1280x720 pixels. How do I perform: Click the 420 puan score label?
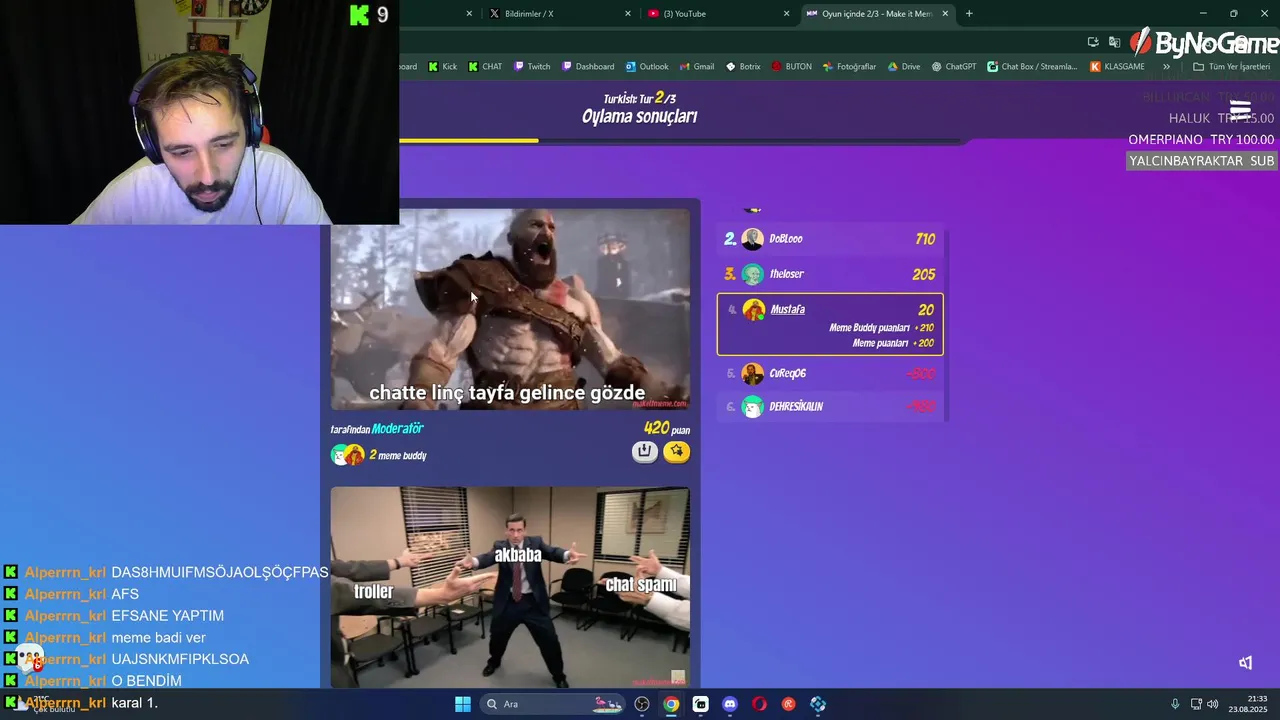point(667,429)
